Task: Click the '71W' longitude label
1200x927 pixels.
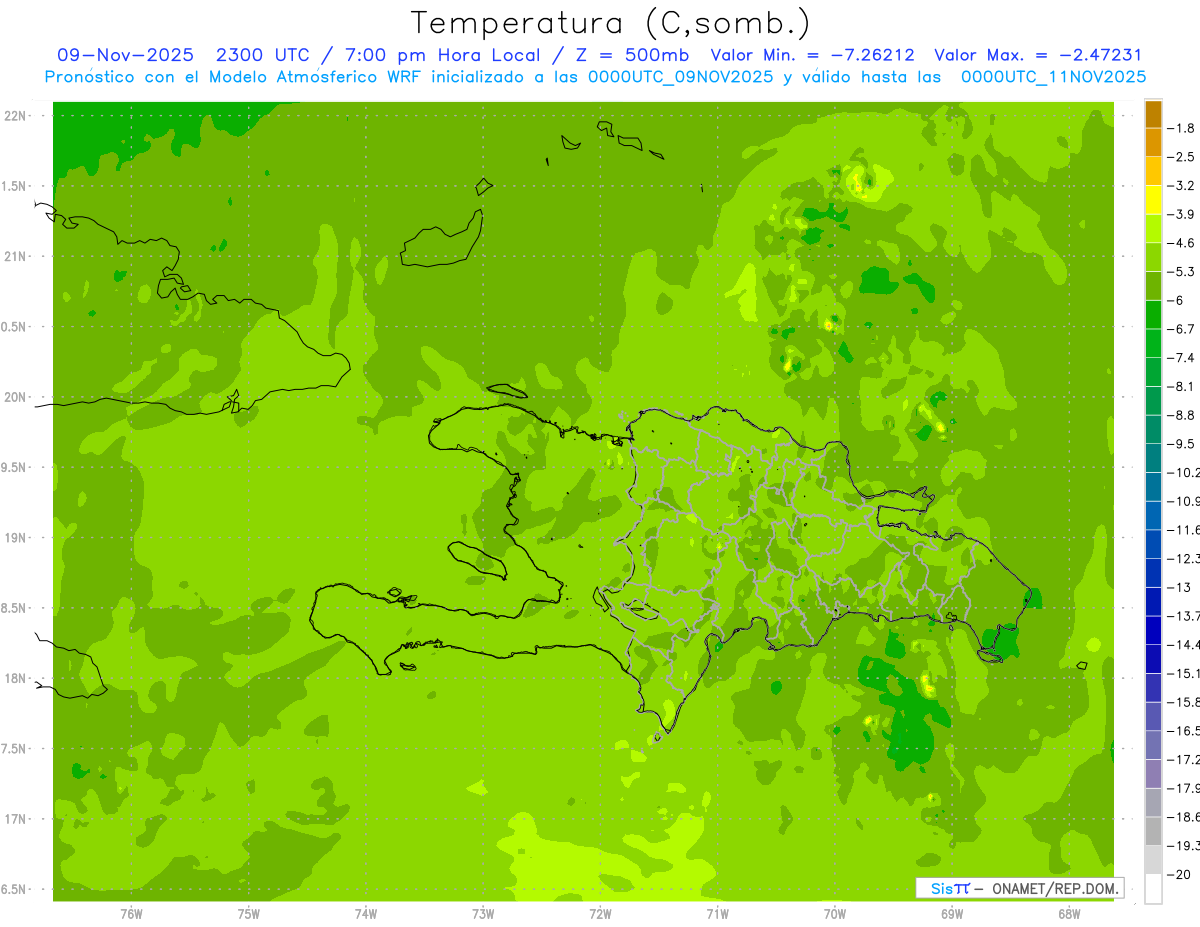Action: (717, 913)
